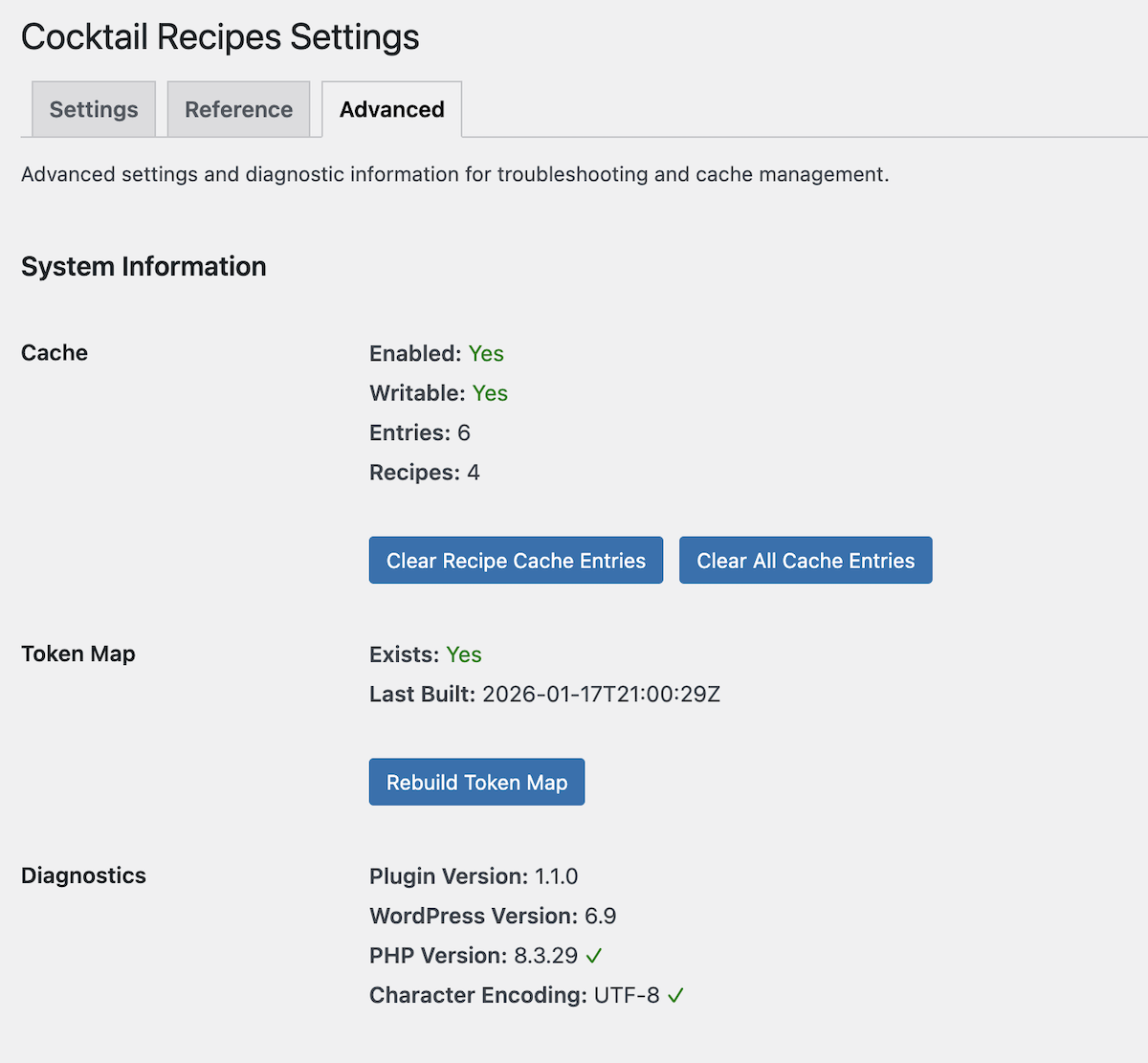Screen dimensions: 1148x1063
Task: Click the Recipes count line
Action: [424, 473]
